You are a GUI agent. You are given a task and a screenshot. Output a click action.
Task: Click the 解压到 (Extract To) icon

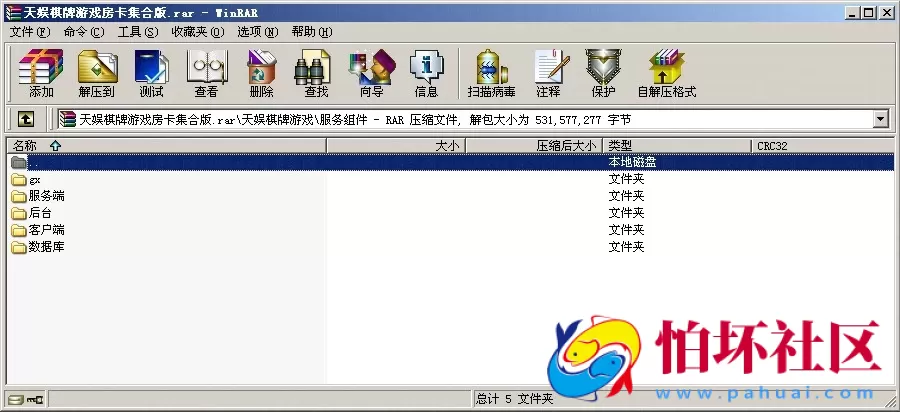96,73
